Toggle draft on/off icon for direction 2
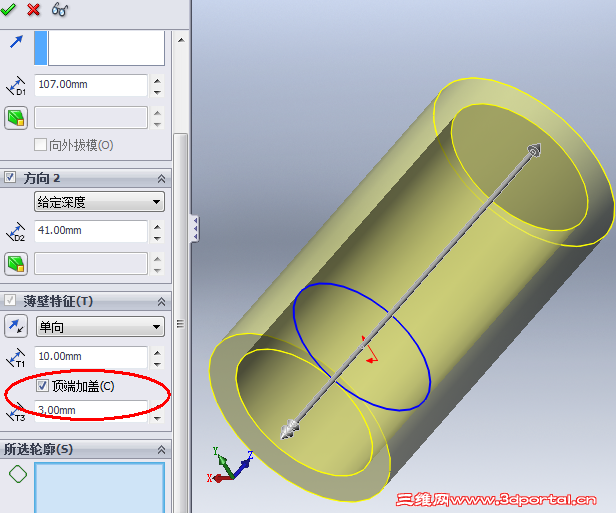This screenshot has width=616, height=513. [x=16, y=264]
